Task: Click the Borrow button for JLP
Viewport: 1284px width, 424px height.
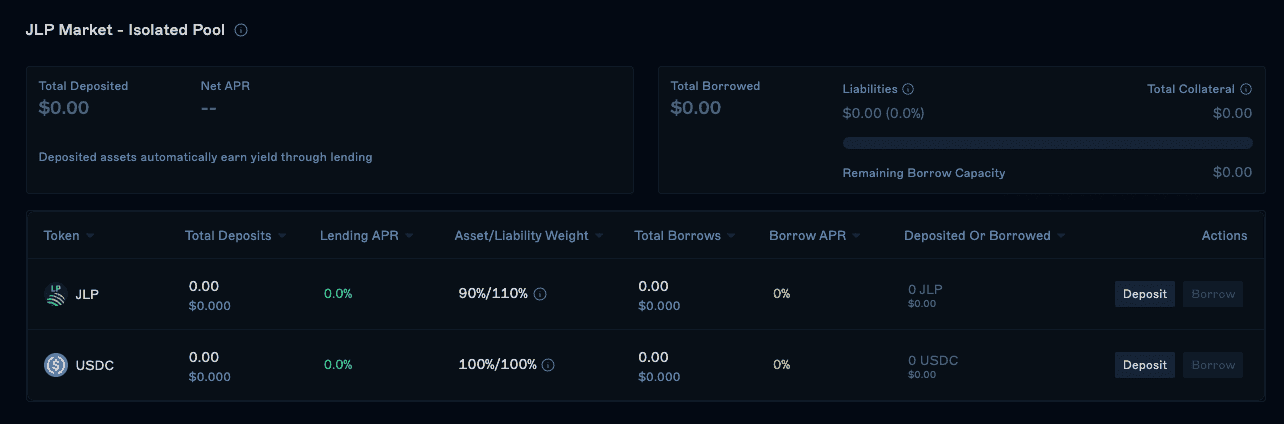Action: click(1213, 294)
